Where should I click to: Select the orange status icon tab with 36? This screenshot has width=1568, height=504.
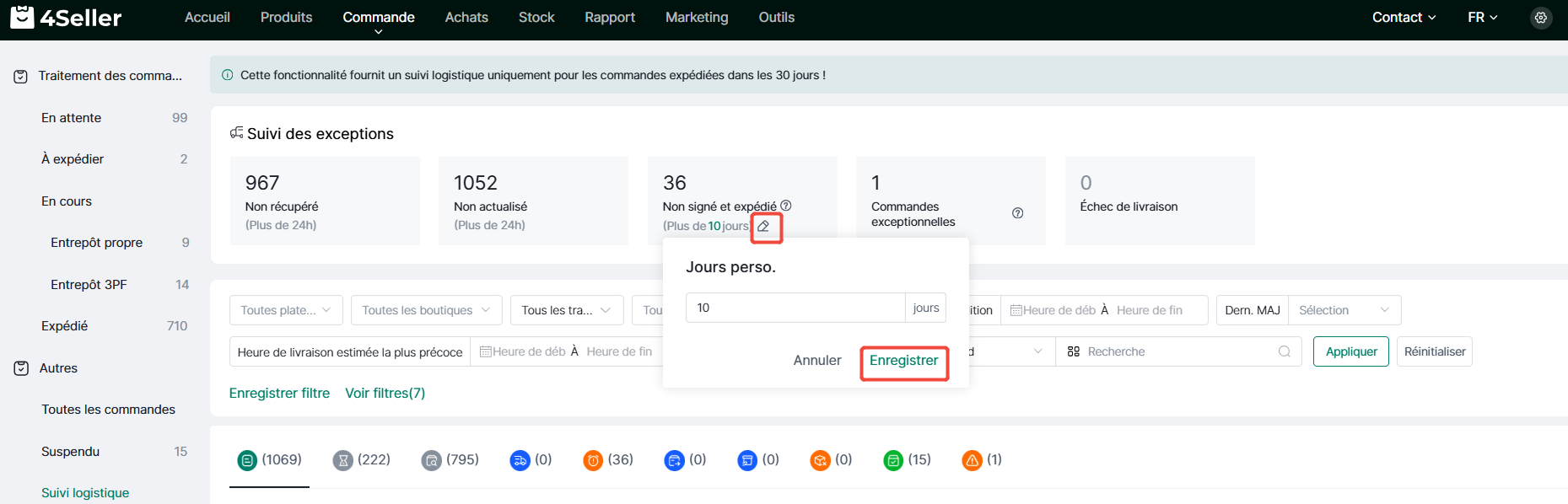pyautogui.click(x=608, y=460)
